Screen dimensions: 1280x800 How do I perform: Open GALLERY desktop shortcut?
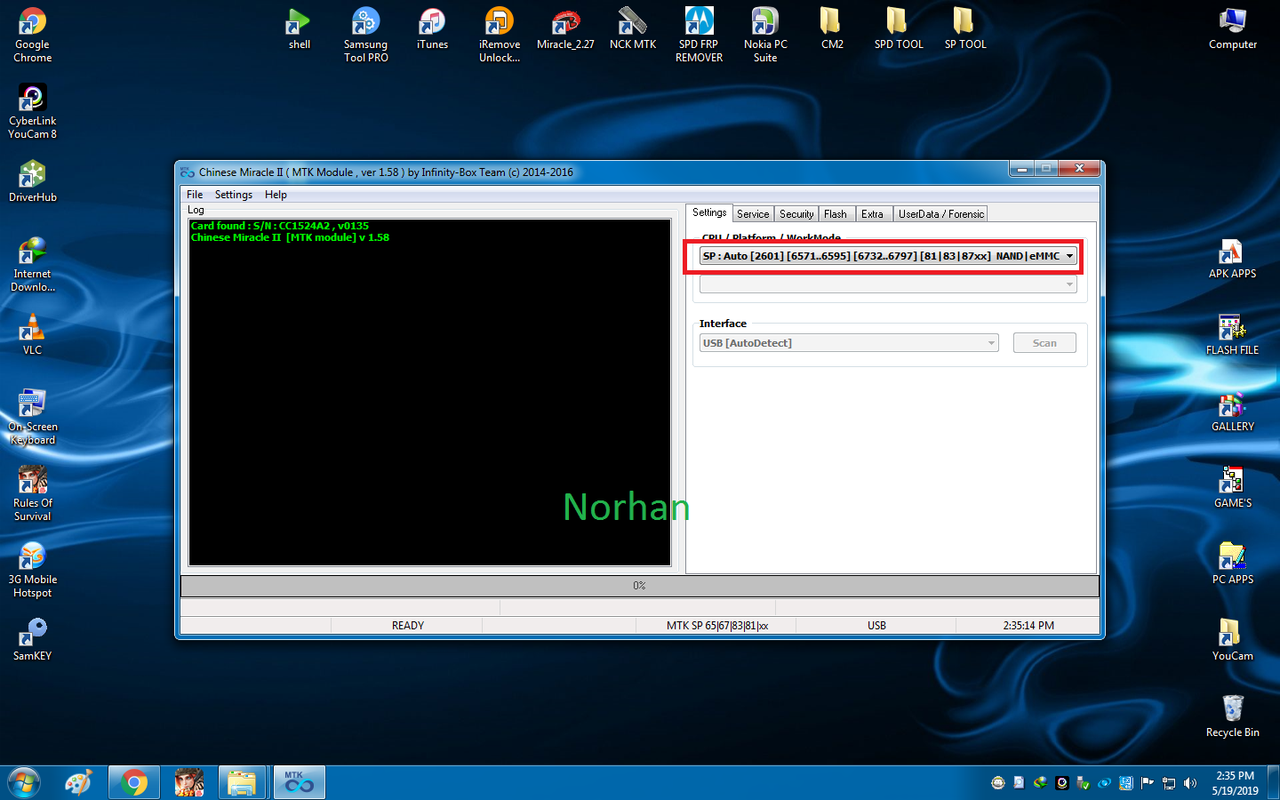point(1232,410)
